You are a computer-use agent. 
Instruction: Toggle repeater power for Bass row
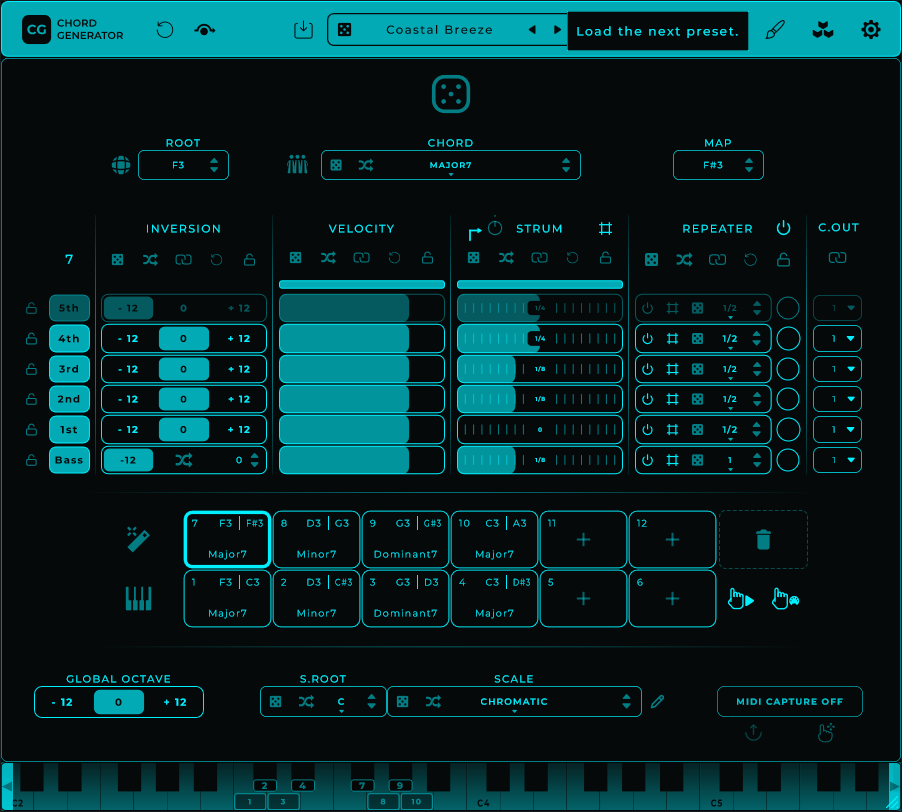(x=647, y=460)
